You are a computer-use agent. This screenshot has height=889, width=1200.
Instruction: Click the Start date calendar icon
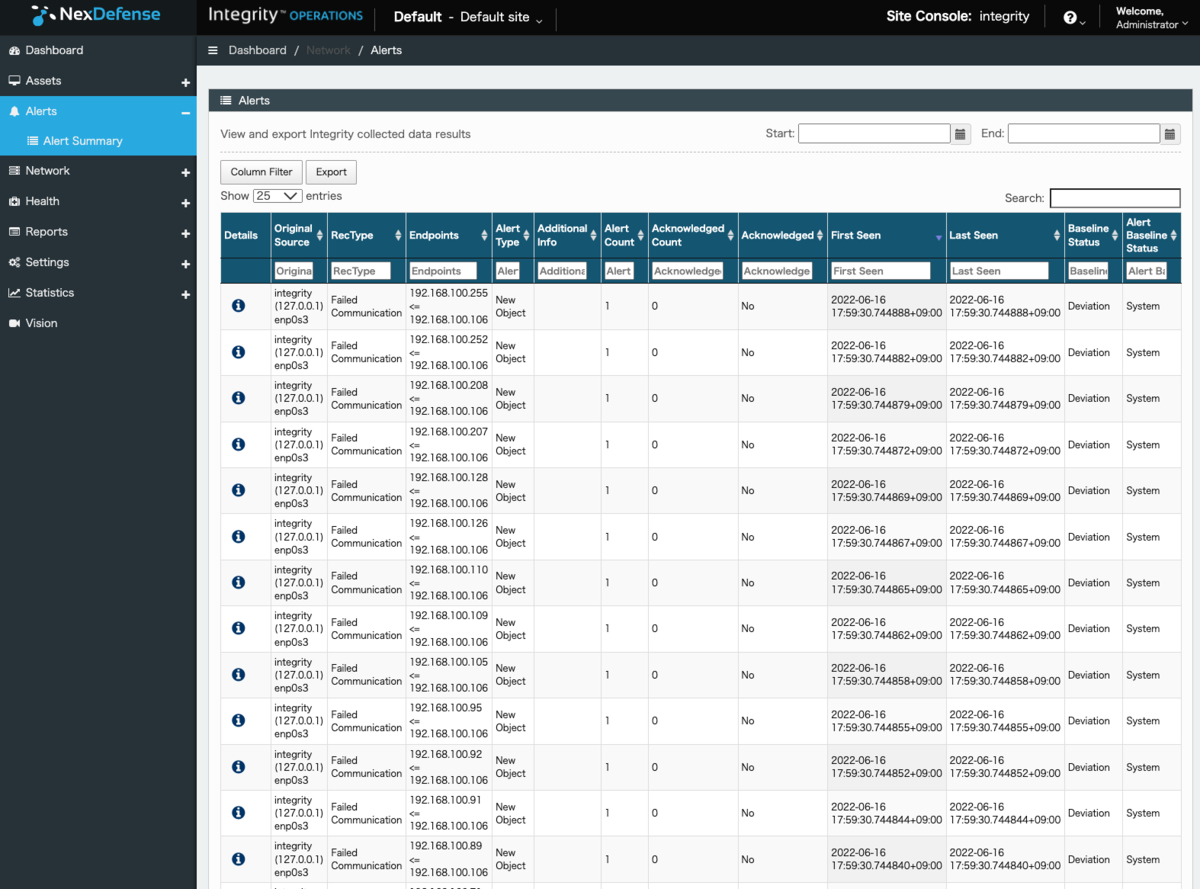(960, 134)
